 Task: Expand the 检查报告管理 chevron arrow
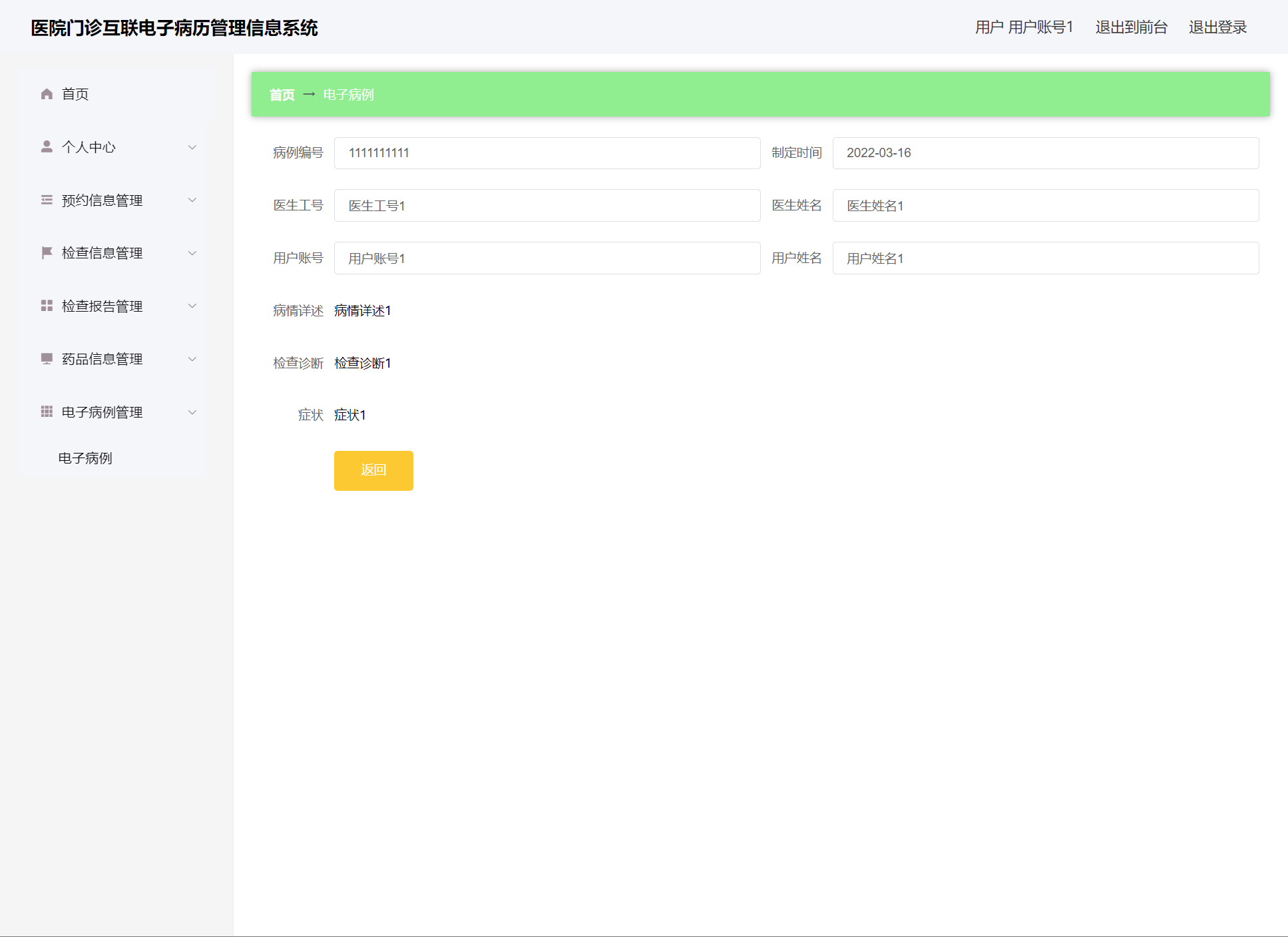(192, 306)
